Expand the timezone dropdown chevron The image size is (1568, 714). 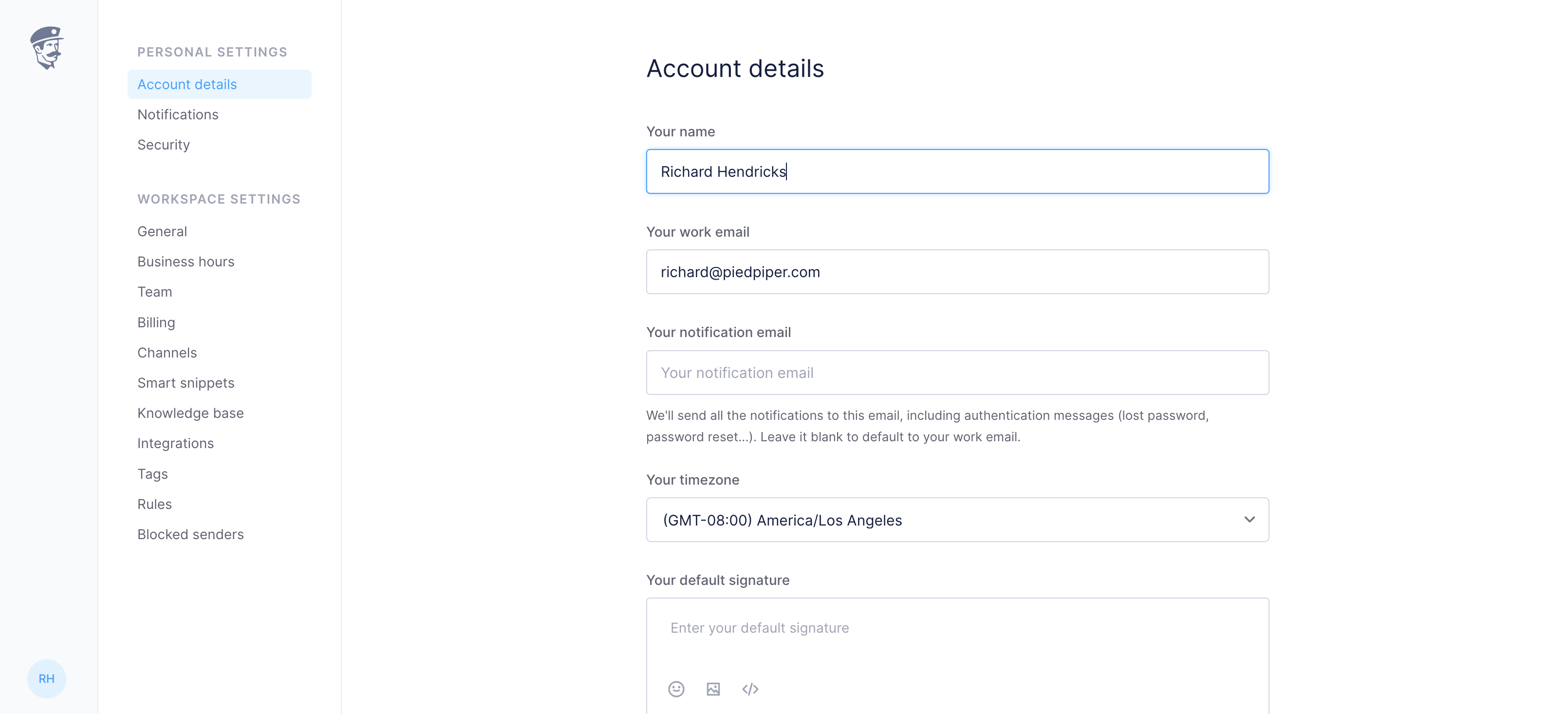pyautogui.click(x=1250, y=519)
